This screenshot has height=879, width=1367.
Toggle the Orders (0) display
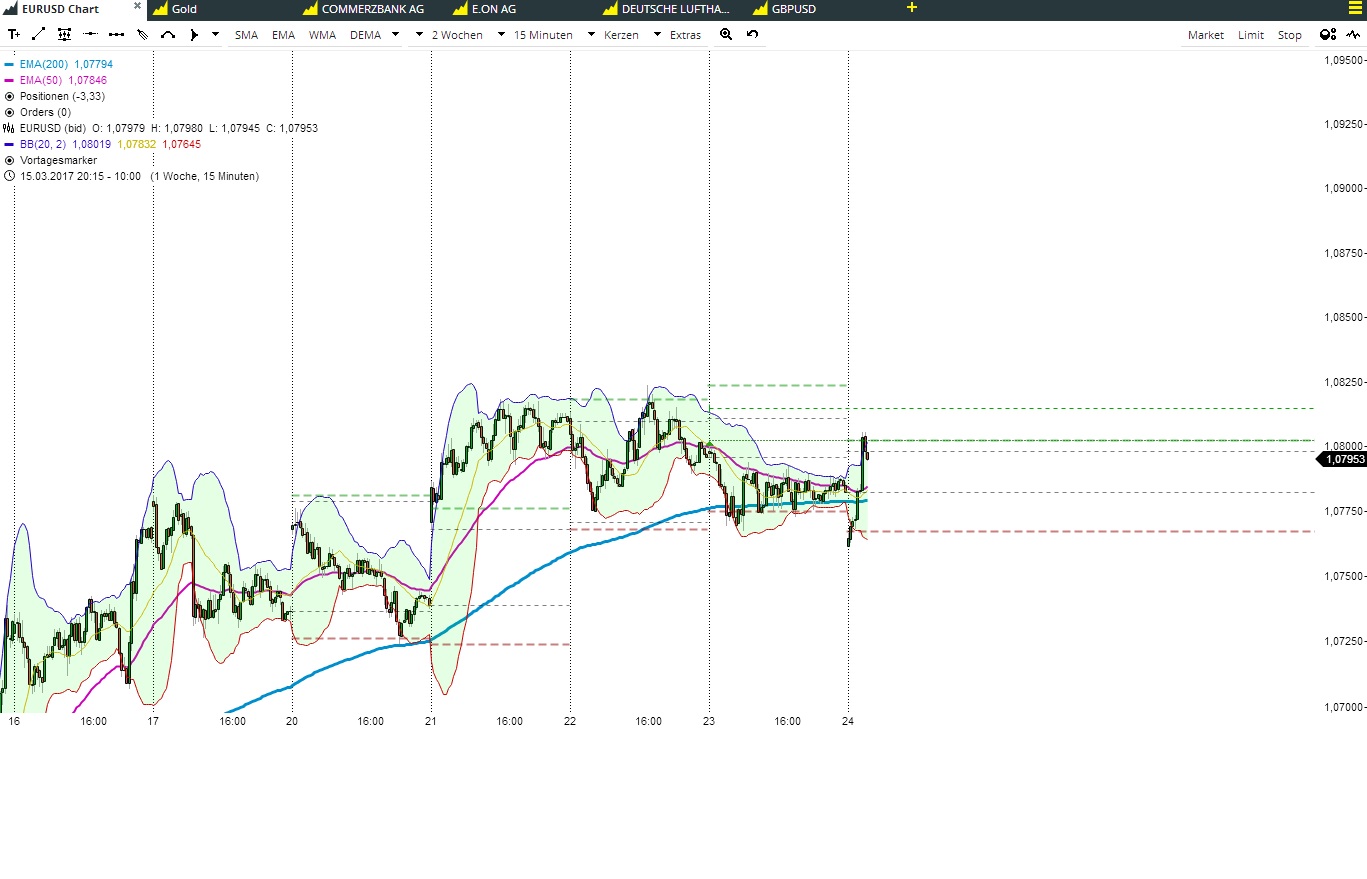[x=11, y=112]
